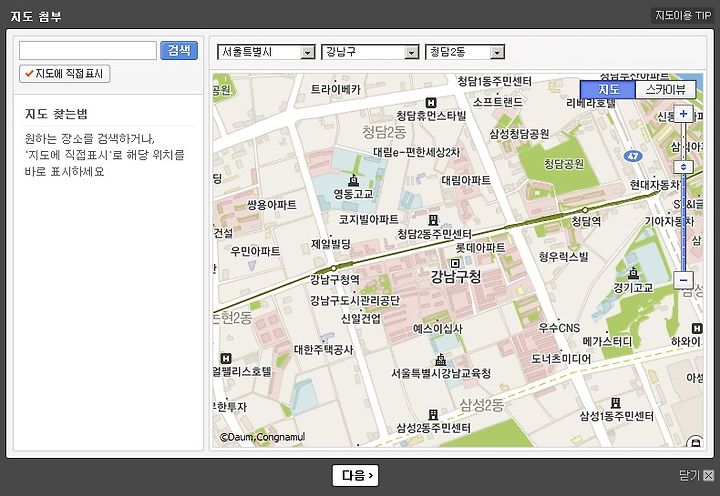Click the 대림e-편한세상2차 label

416,152
